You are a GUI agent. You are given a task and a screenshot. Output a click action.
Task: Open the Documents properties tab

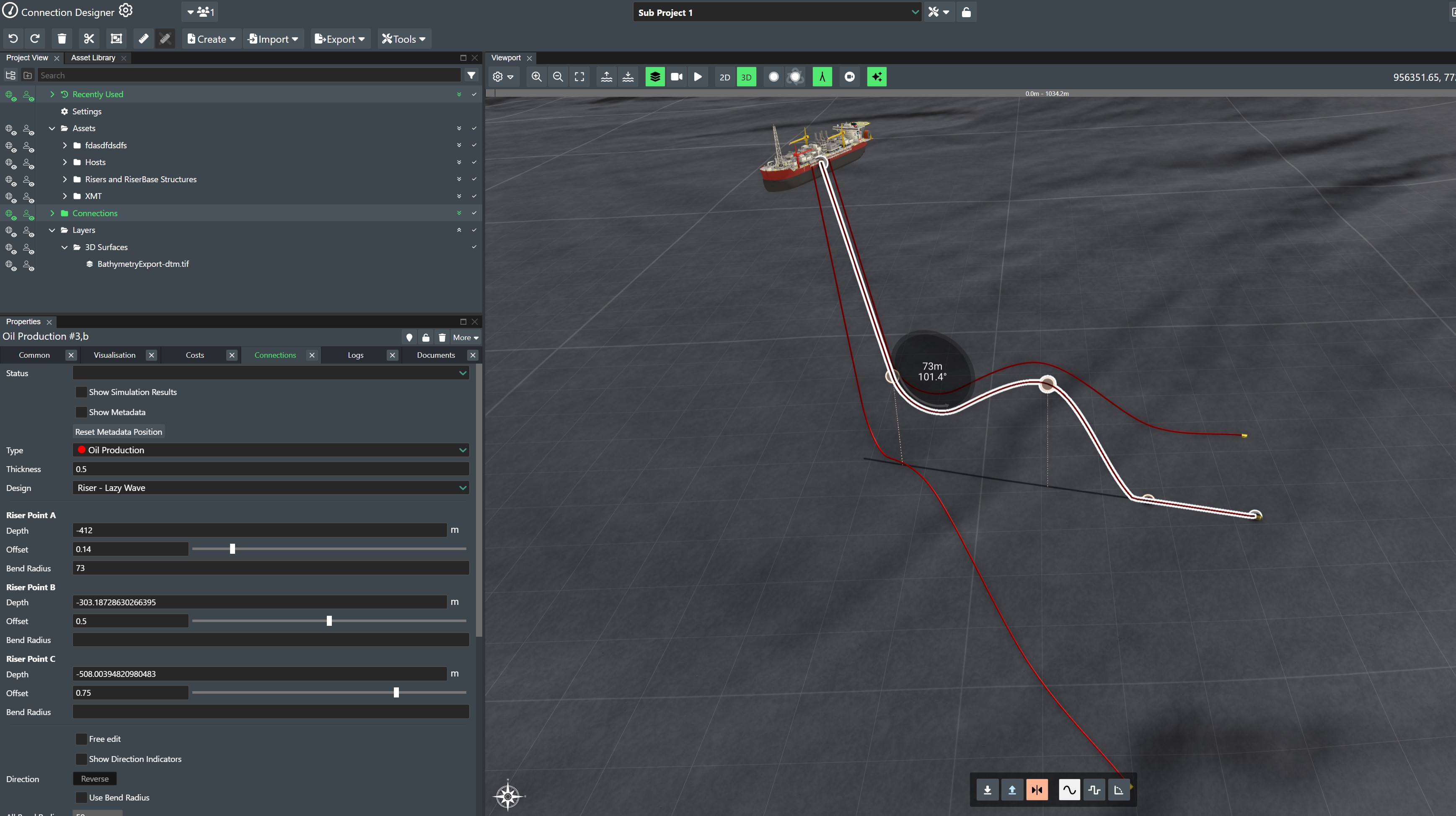point(436,355)
